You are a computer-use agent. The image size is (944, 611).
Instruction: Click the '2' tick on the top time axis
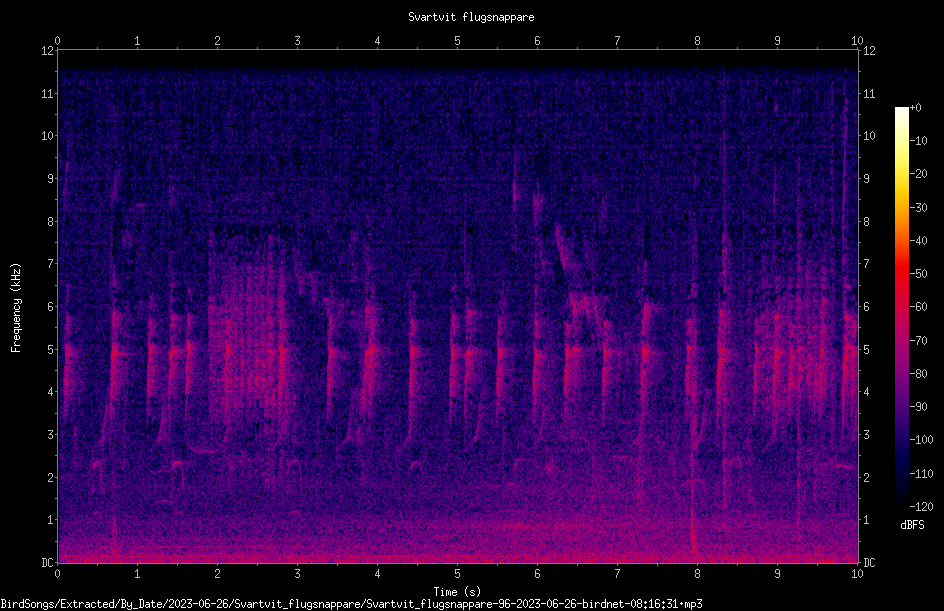(217, 41)
